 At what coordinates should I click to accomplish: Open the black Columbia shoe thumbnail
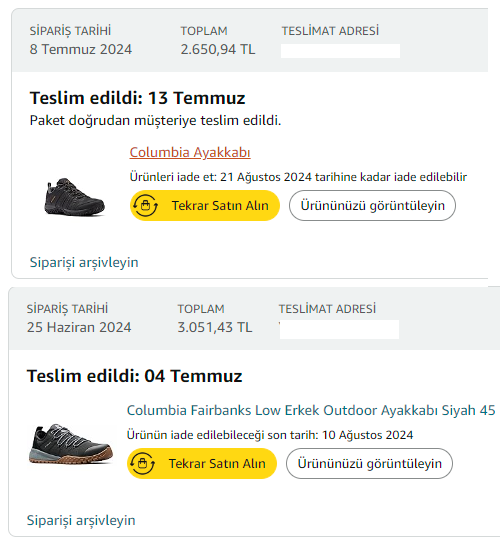74,197
